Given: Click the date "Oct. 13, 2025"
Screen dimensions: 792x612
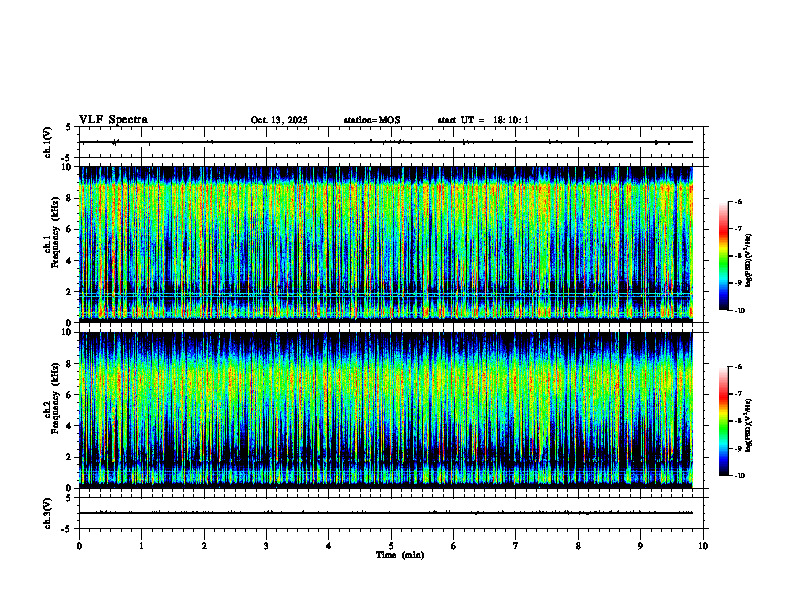Looking at the screenshot, I should 279,120.
